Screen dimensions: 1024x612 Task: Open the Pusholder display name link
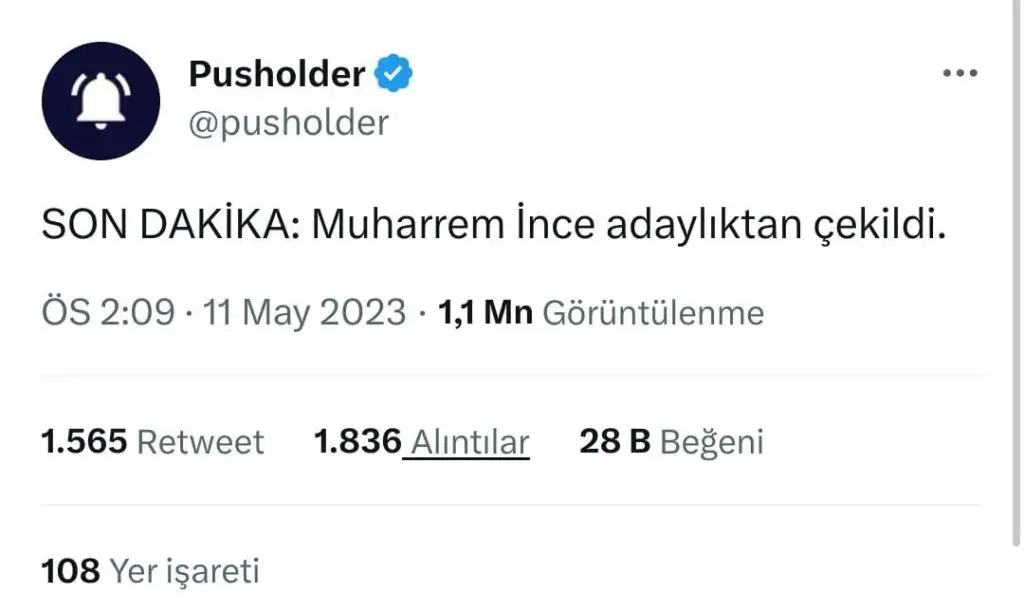coord(277,74)
